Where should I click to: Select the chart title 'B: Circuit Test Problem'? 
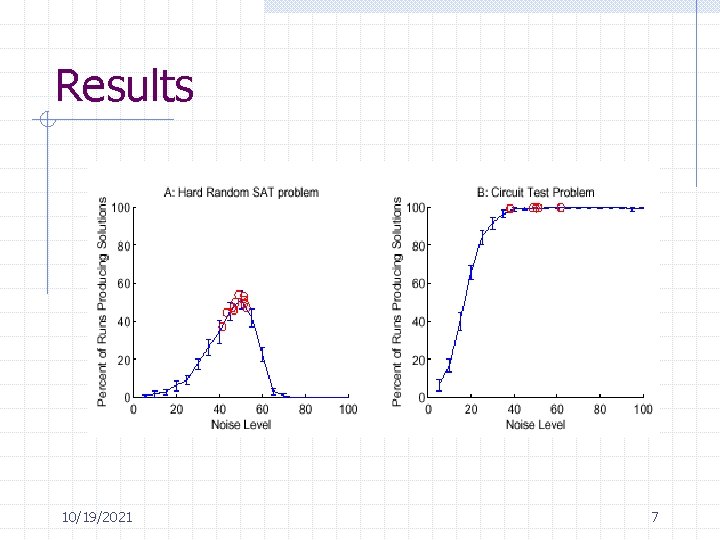coord(535,192)
